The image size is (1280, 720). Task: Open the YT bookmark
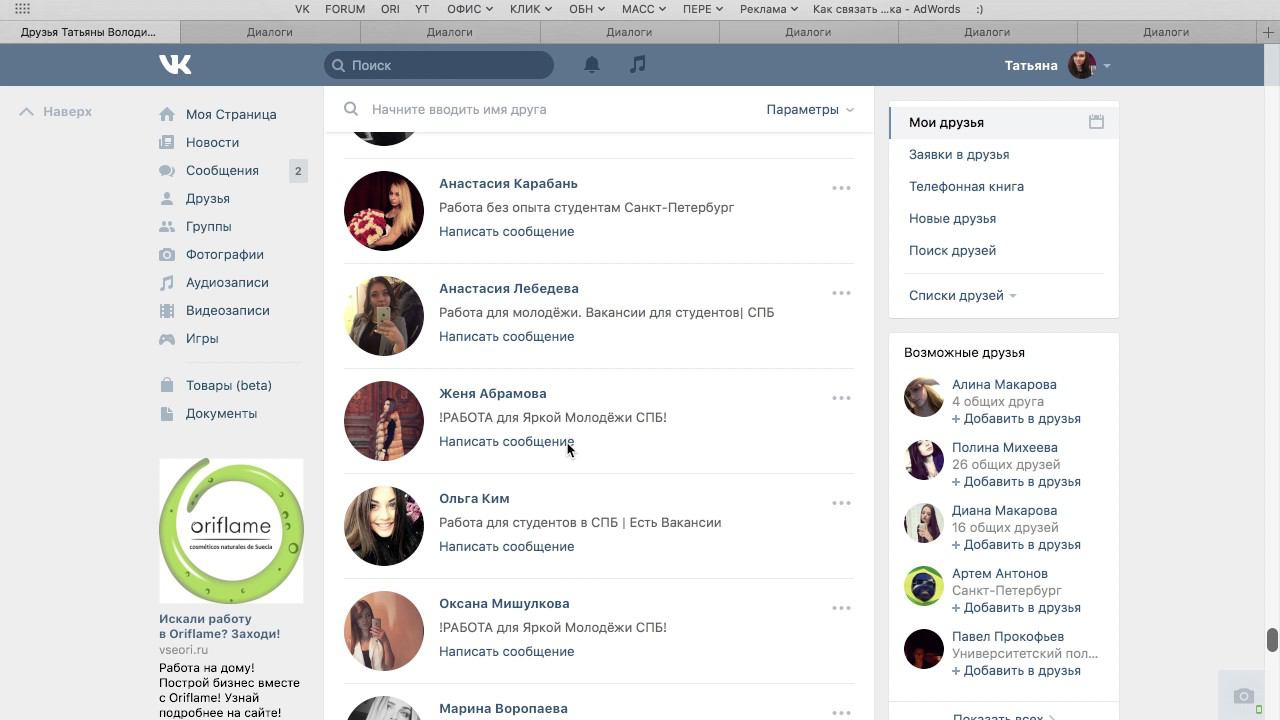(x=422, y=9)
